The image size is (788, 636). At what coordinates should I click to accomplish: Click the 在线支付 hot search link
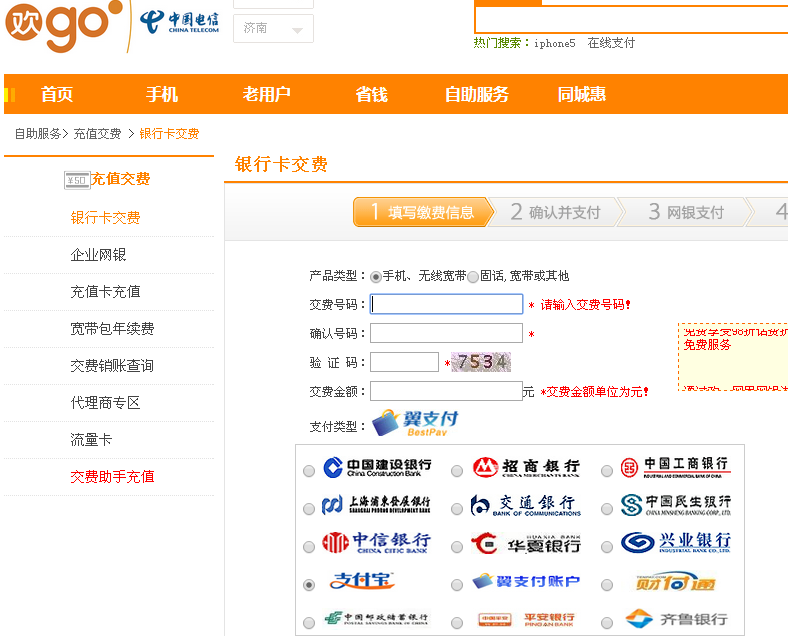(x=611, y=43)
